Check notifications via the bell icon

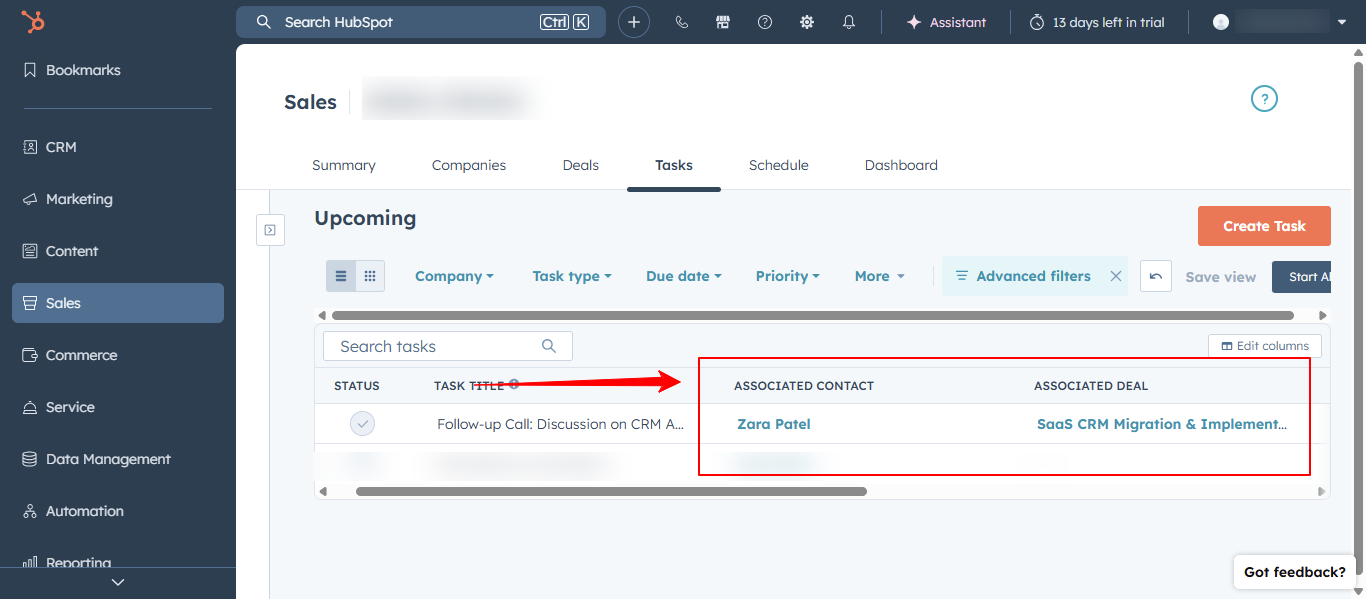tap(848, 21)
